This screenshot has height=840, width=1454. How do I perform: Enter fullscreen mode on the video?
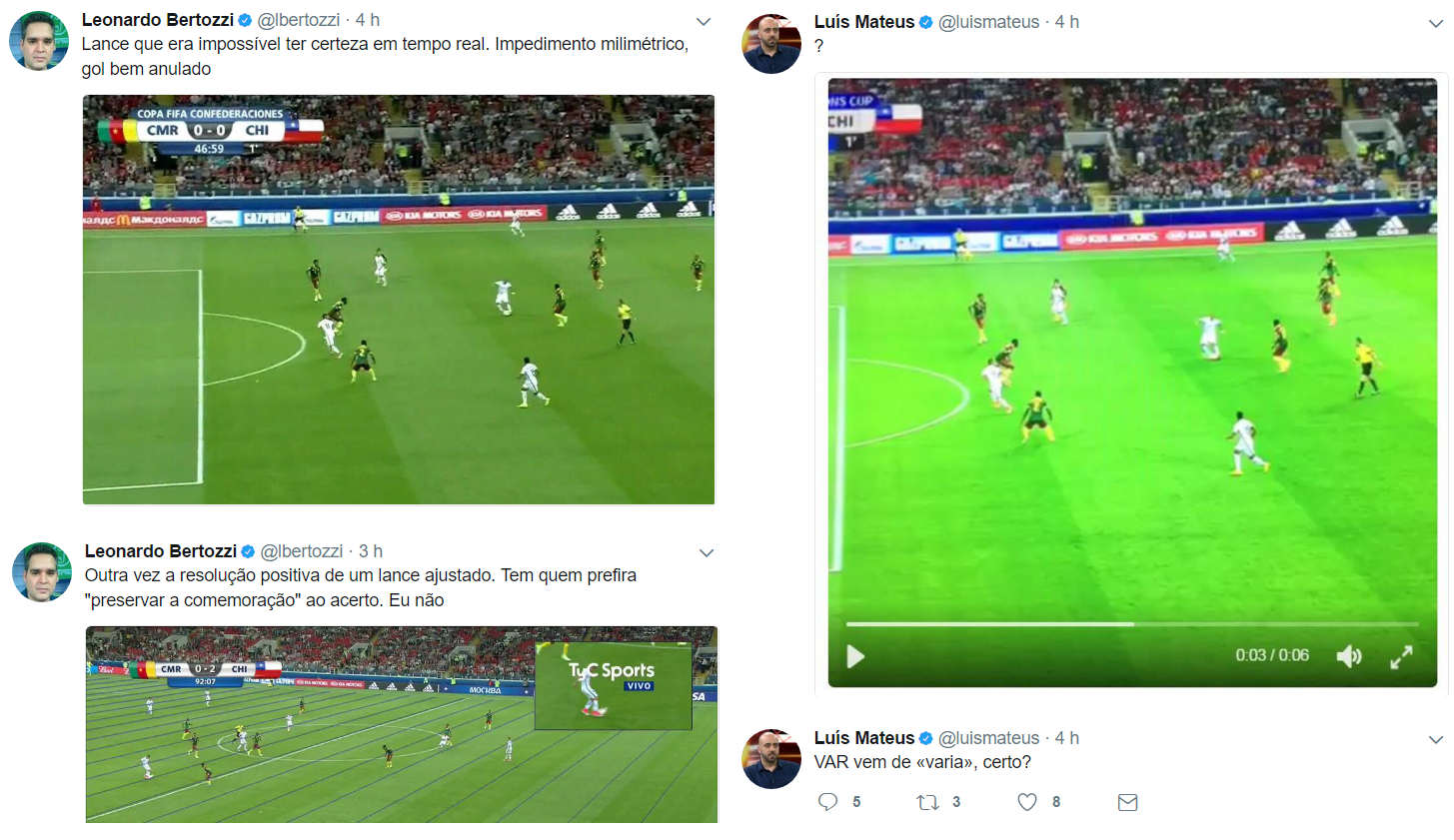(1401, 656)
